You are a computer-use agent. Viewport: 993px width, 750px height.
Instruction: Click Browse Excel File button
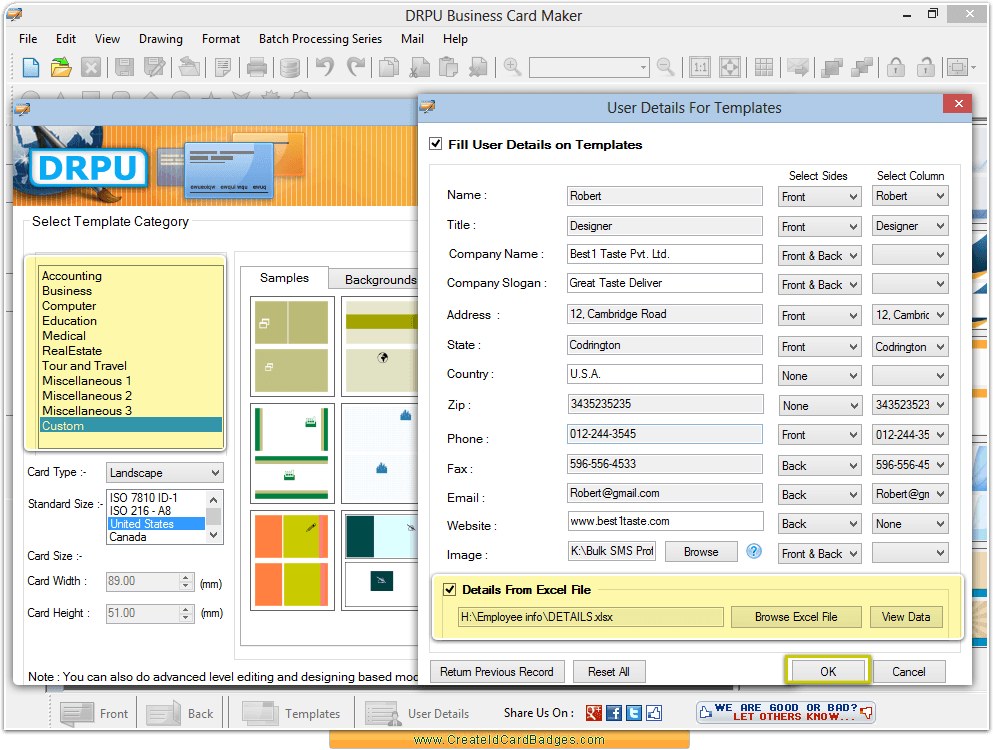(796, 616)
